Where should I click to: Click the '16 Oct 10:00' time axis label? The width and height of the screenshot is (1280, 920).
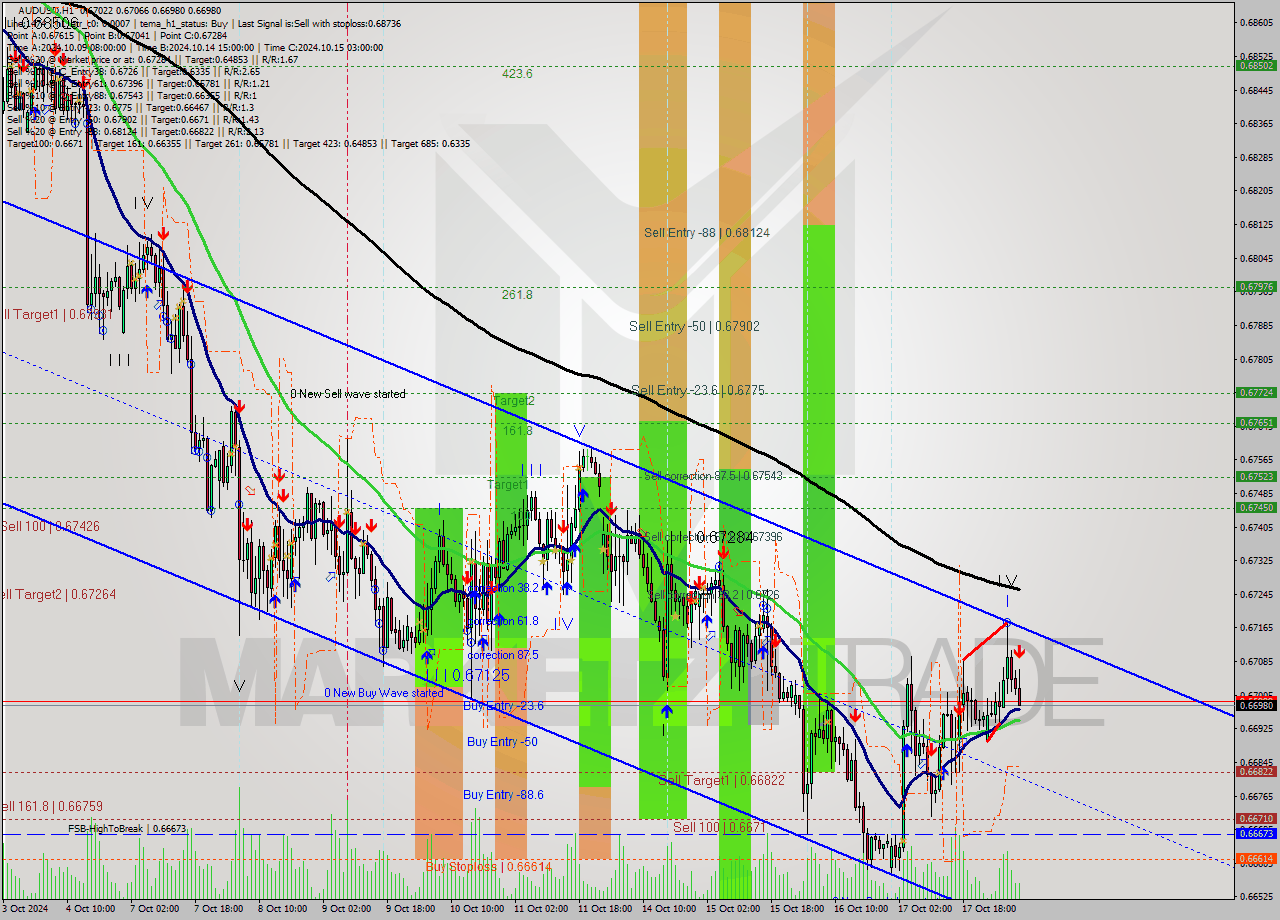(860, 909)
